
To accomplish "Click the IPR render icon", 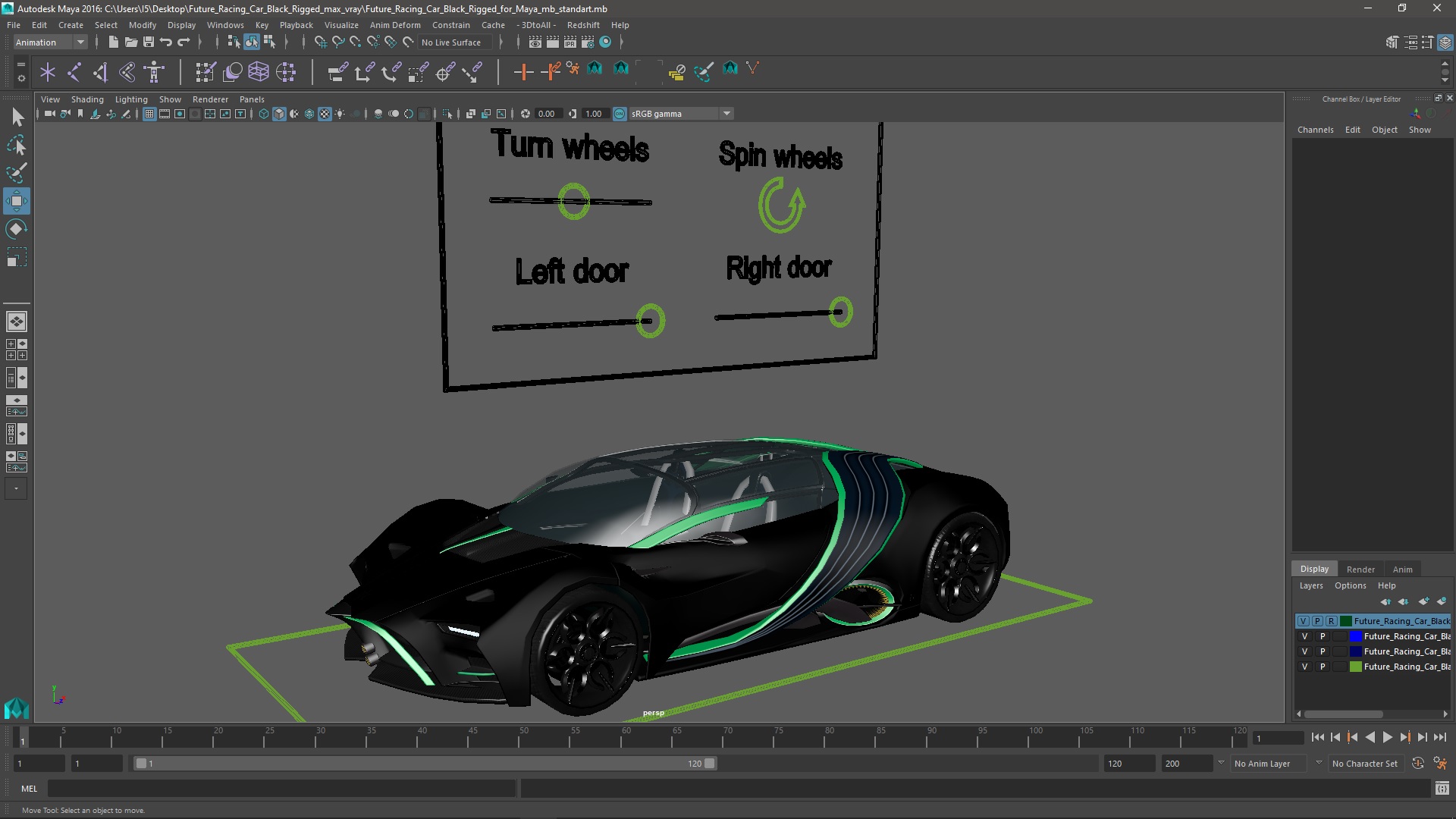I will tap(570, 42).
